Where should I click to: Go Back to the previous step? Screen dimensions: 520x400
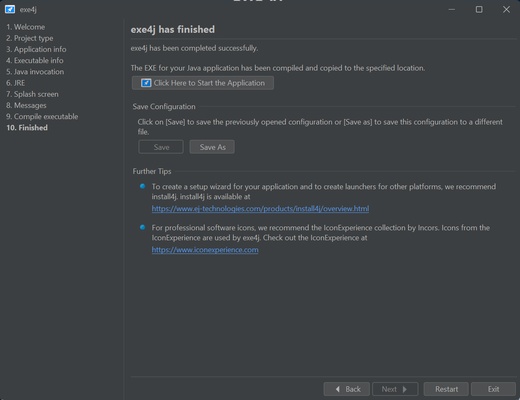[x=347, y=389]
